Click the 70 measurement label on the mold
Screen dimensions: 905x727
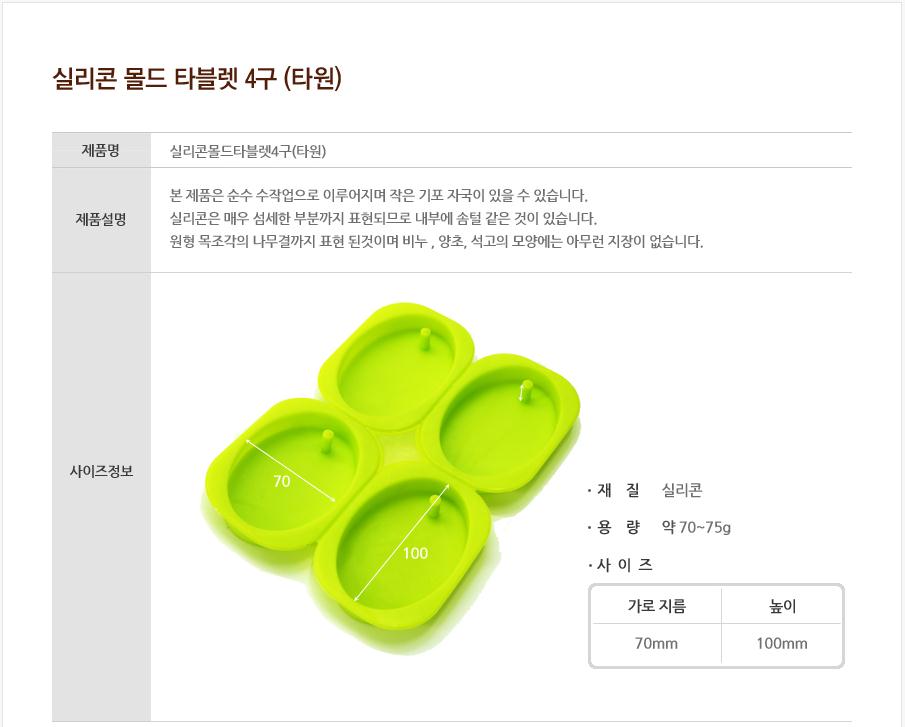(x=282, y=481)
